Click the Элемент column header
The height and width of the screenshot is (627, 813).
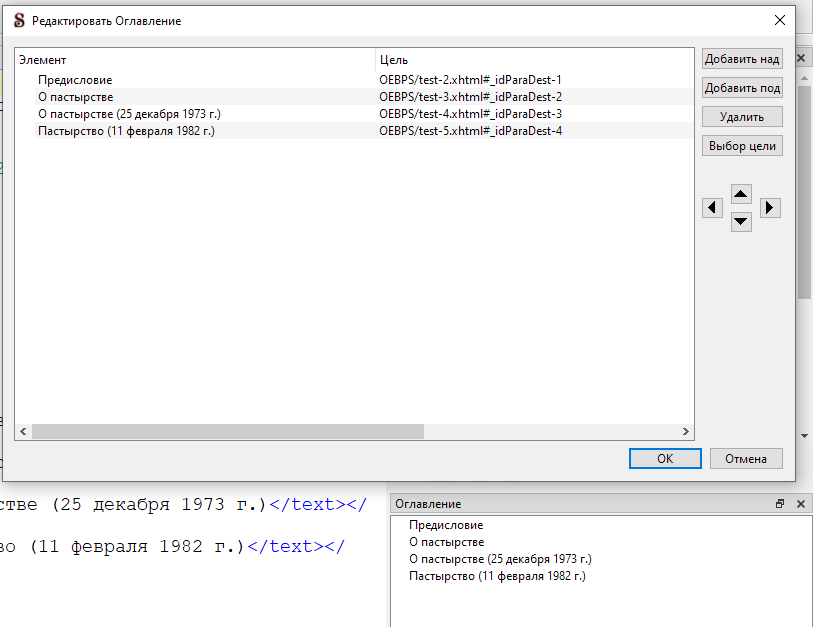[x=195, y=60]
